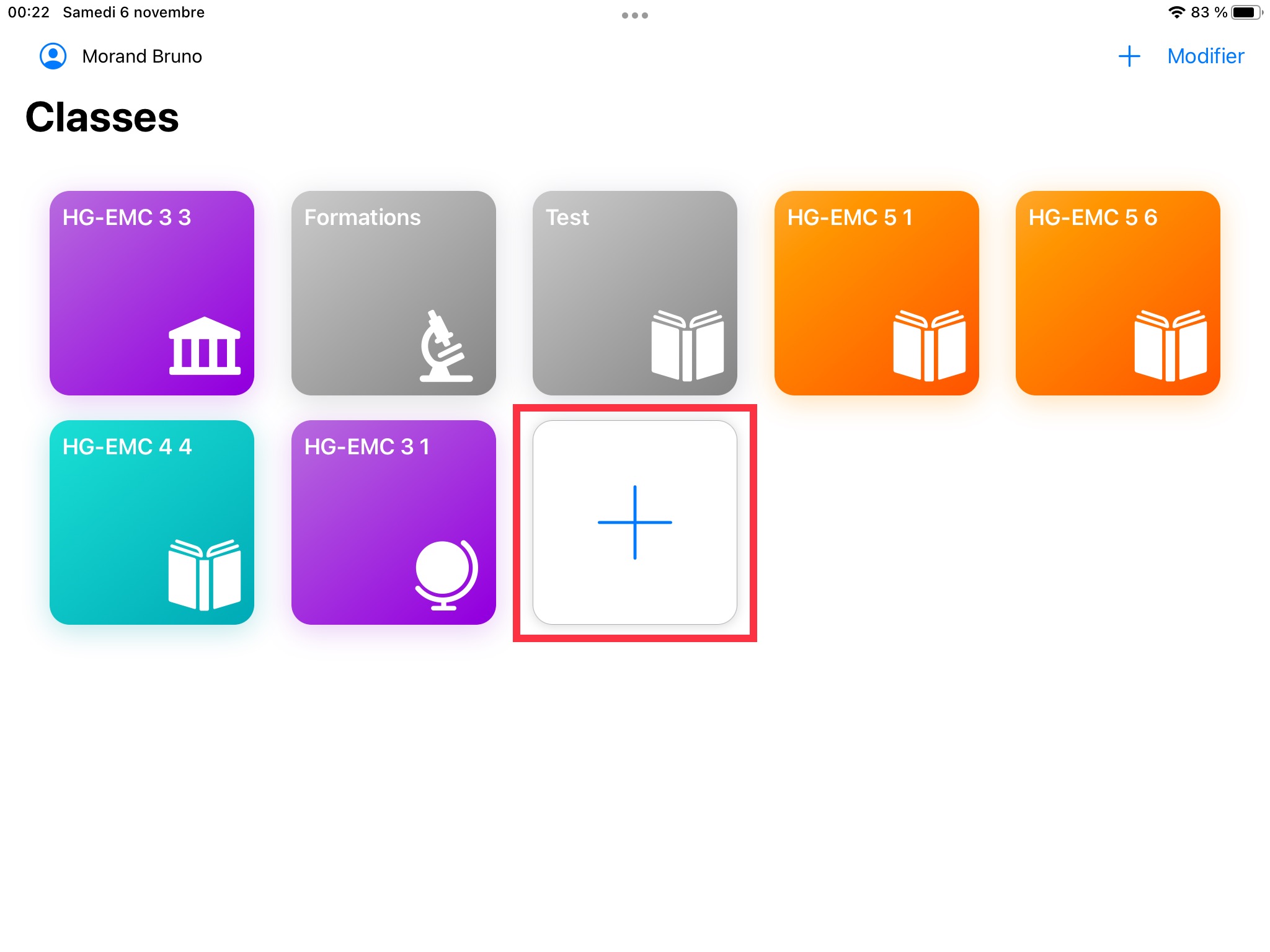Click the Modifier button
Viewport: 1270px width, 952px height.
(1205, 56)
